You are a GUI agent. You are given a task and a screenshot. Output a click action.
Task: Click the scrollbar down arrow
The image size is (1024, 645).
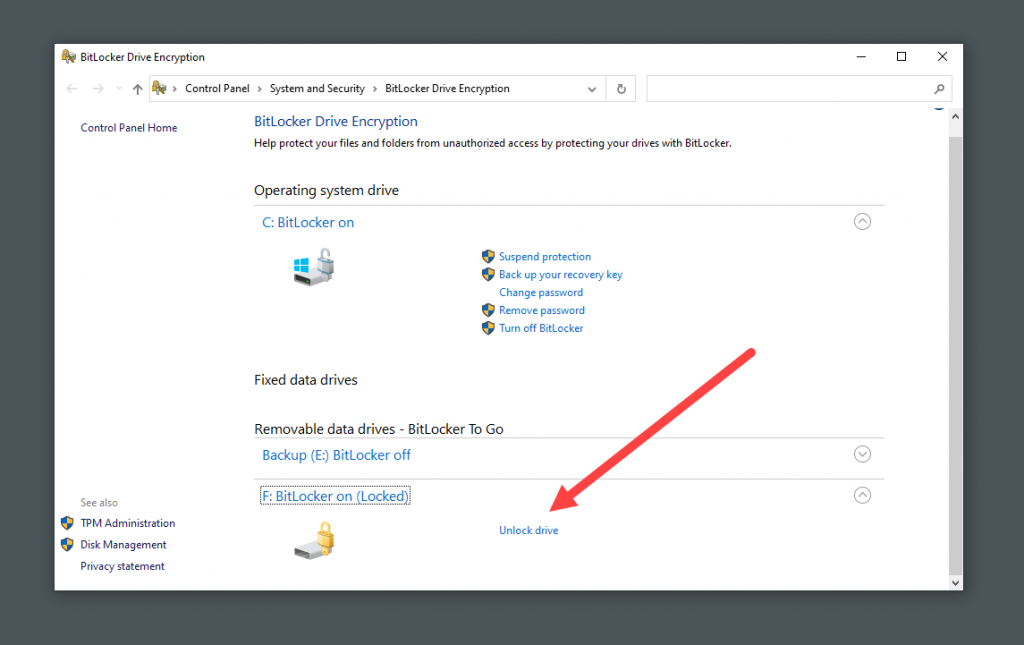955,582
